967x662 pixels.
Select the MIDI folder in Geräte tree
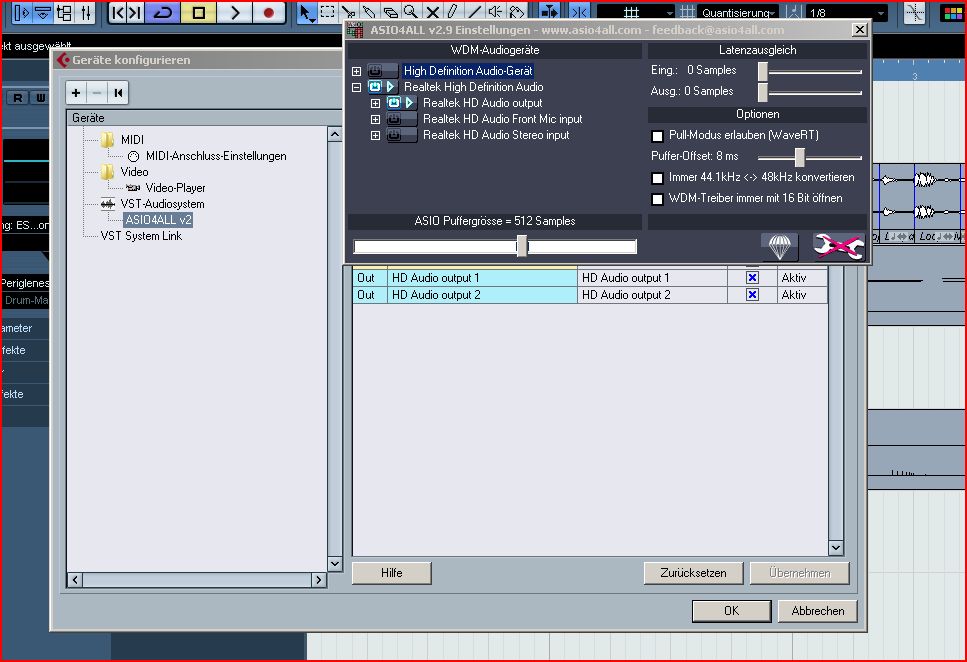coord(132,139)
